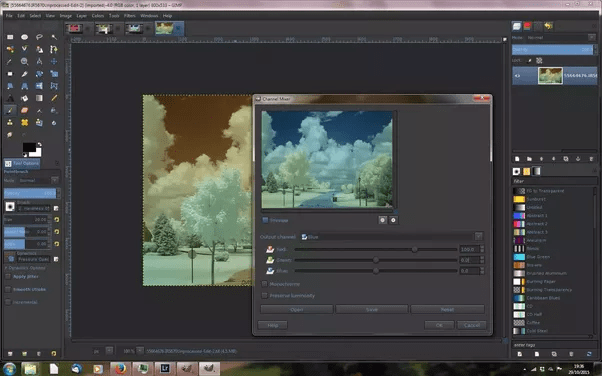This screenshot has height=376, width=602.
Task: Click Cancel in the Channel Mixer dialog
Action: tap(471, 325)
